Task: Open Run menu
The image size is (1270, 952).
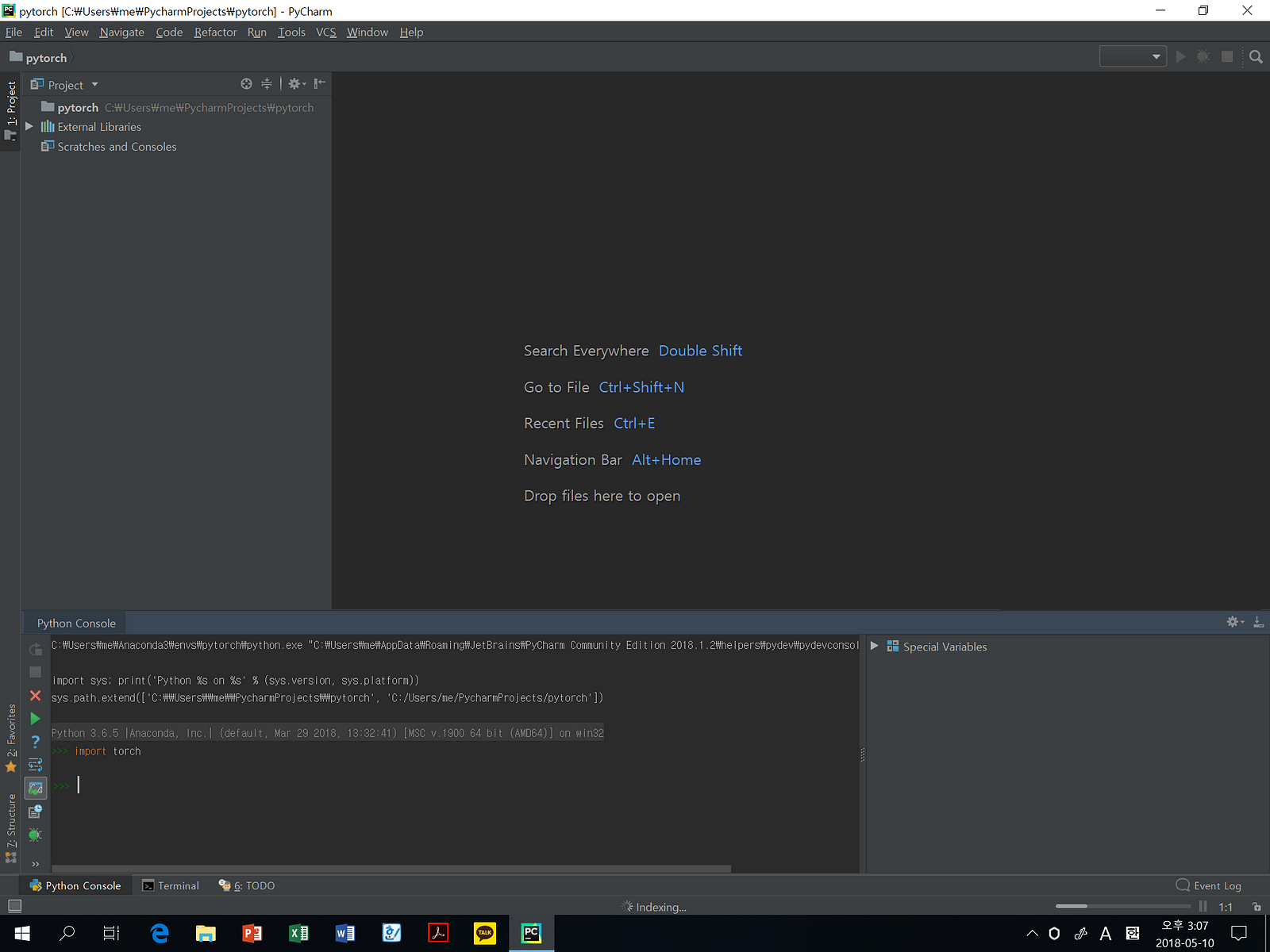Action: coord(256,32)
